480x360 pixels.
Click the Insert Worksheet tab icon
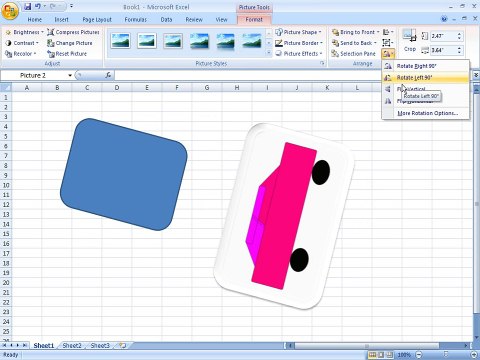123,346
